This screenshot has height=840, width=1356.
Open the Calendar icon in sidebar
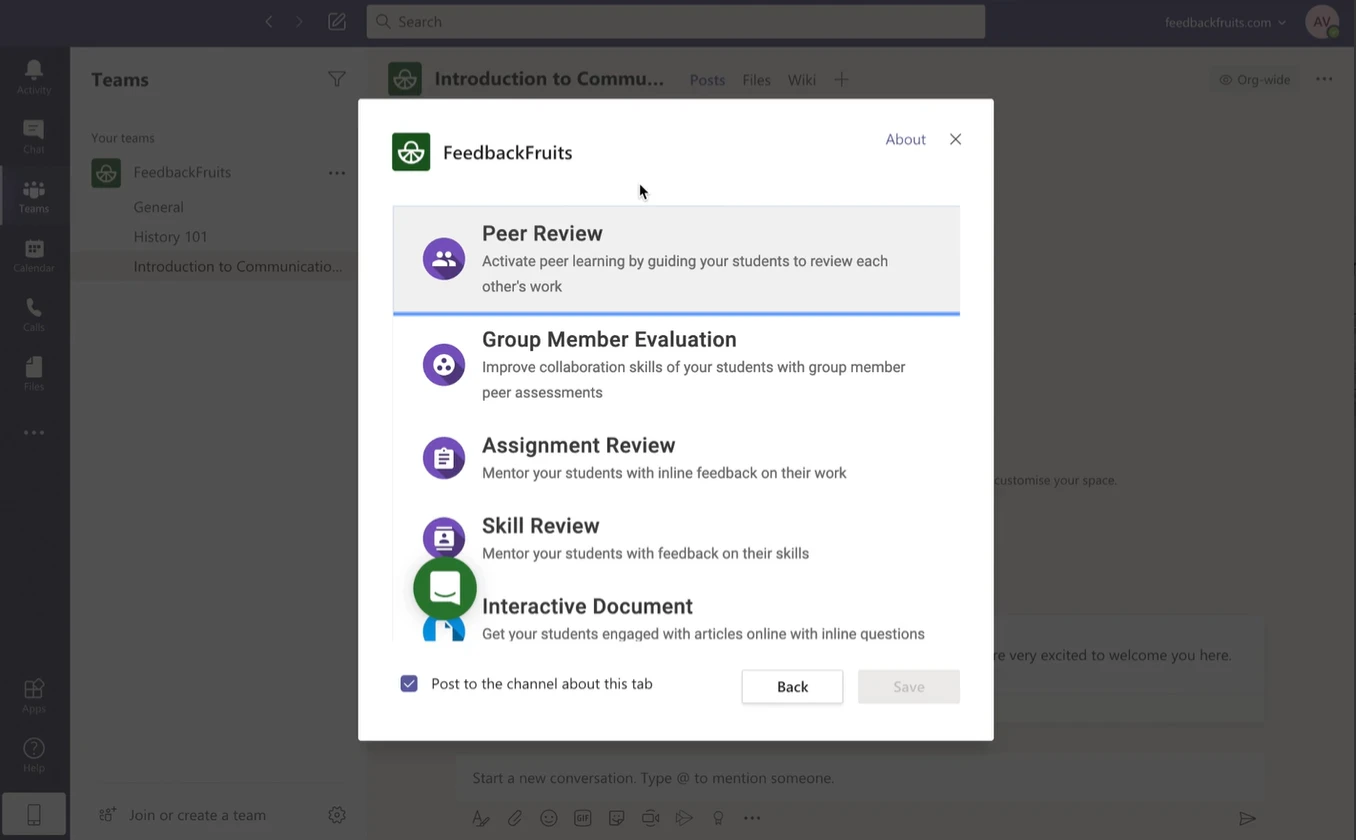click(33, 255)
